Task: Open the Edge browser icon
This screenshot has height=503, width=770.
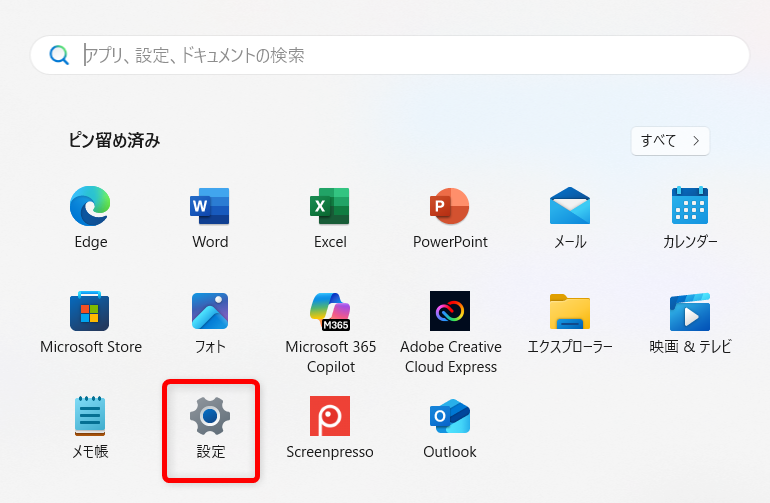Action: pyautogui.click(x=90, y=206)
